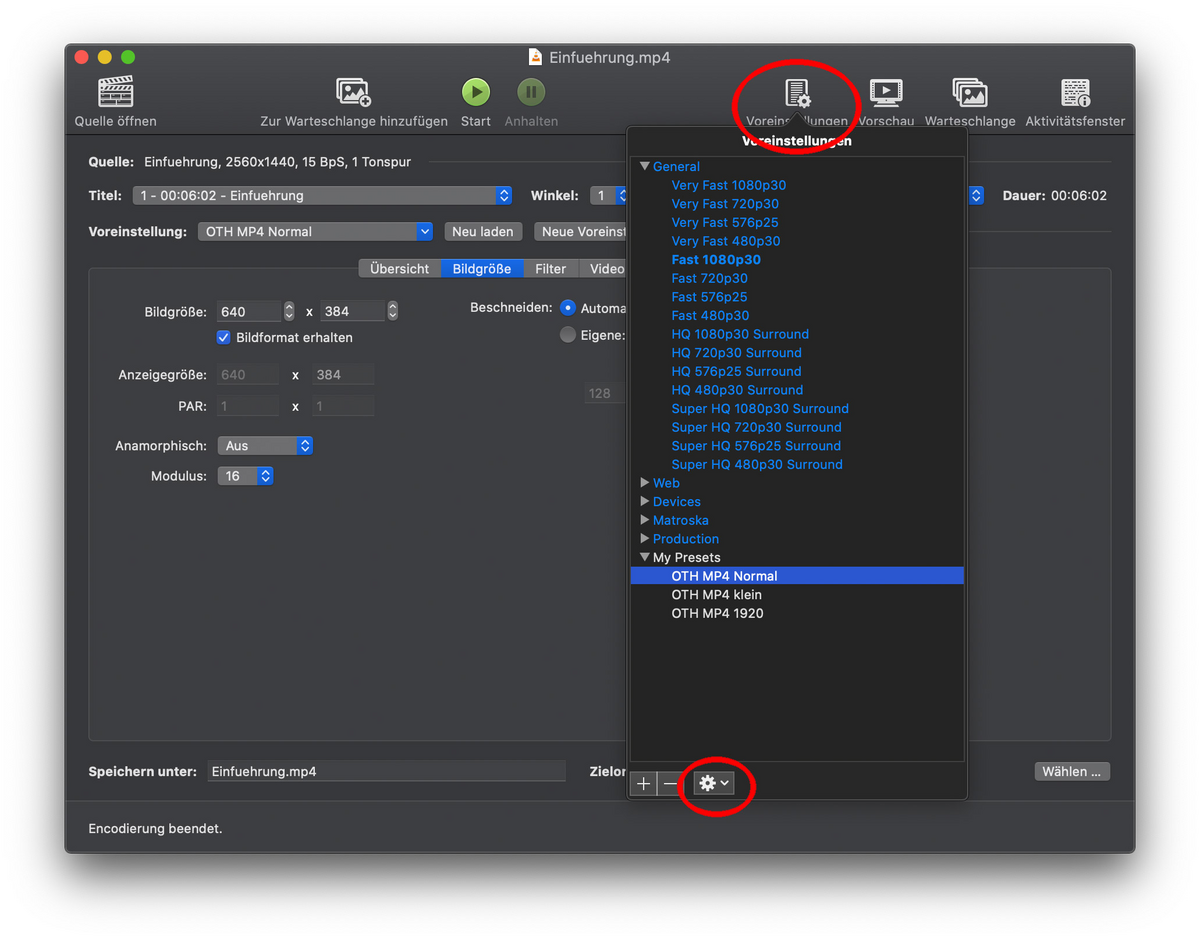Open the gear actions menu for presets
This screenshot has height=939, width=1200.
(714, 784)
